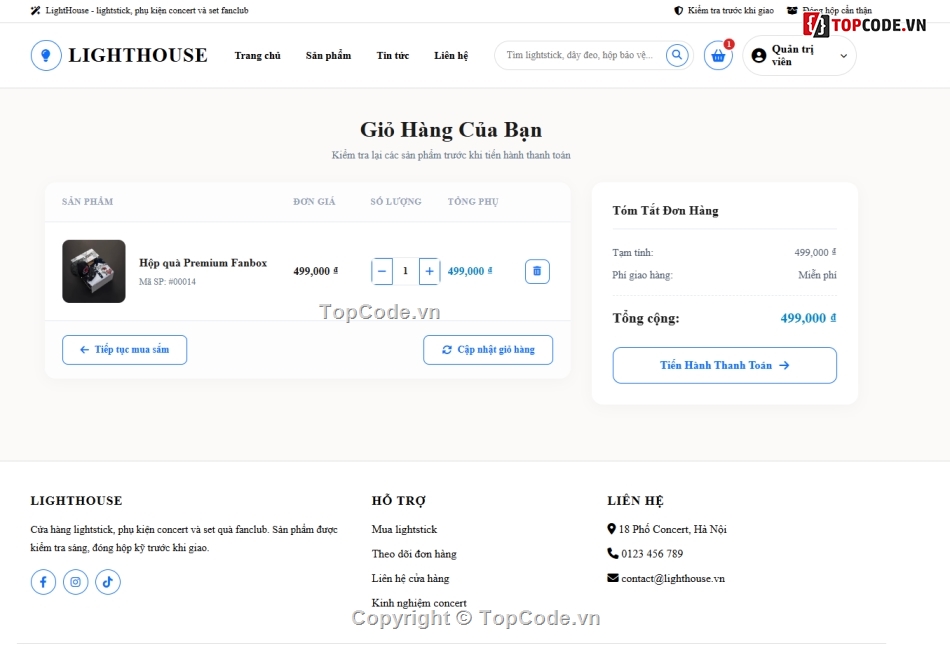Expand the Quản trị viên dropdown

pyautogui.click(x=843, y=56)
